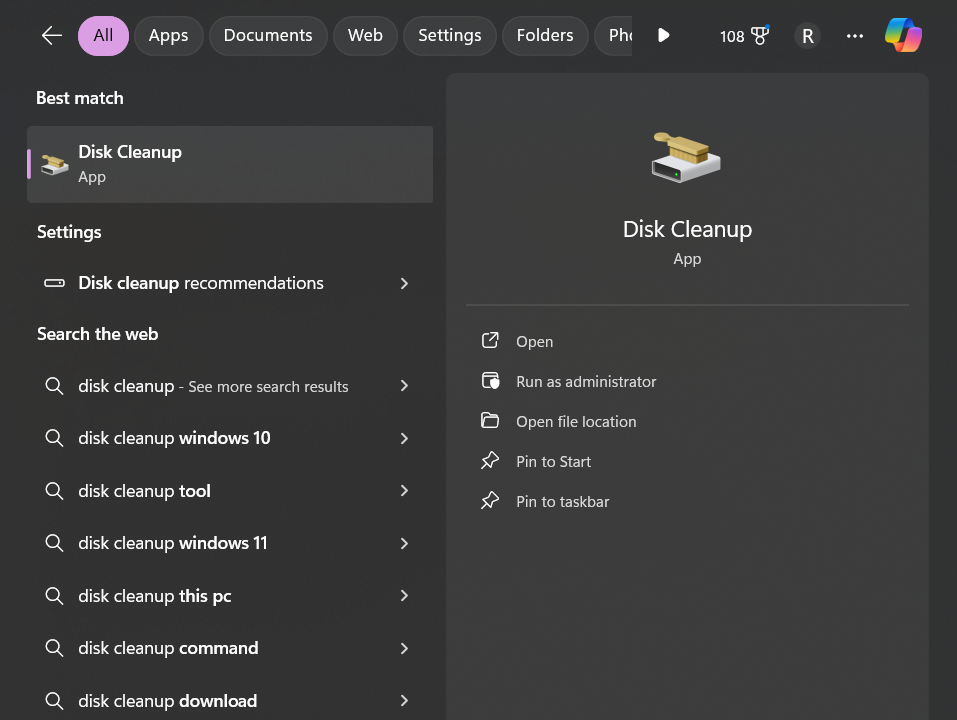Click search icon beside 'disk cleanup this pc'
The image size is (957, 720).
click(x=54, y=596)
